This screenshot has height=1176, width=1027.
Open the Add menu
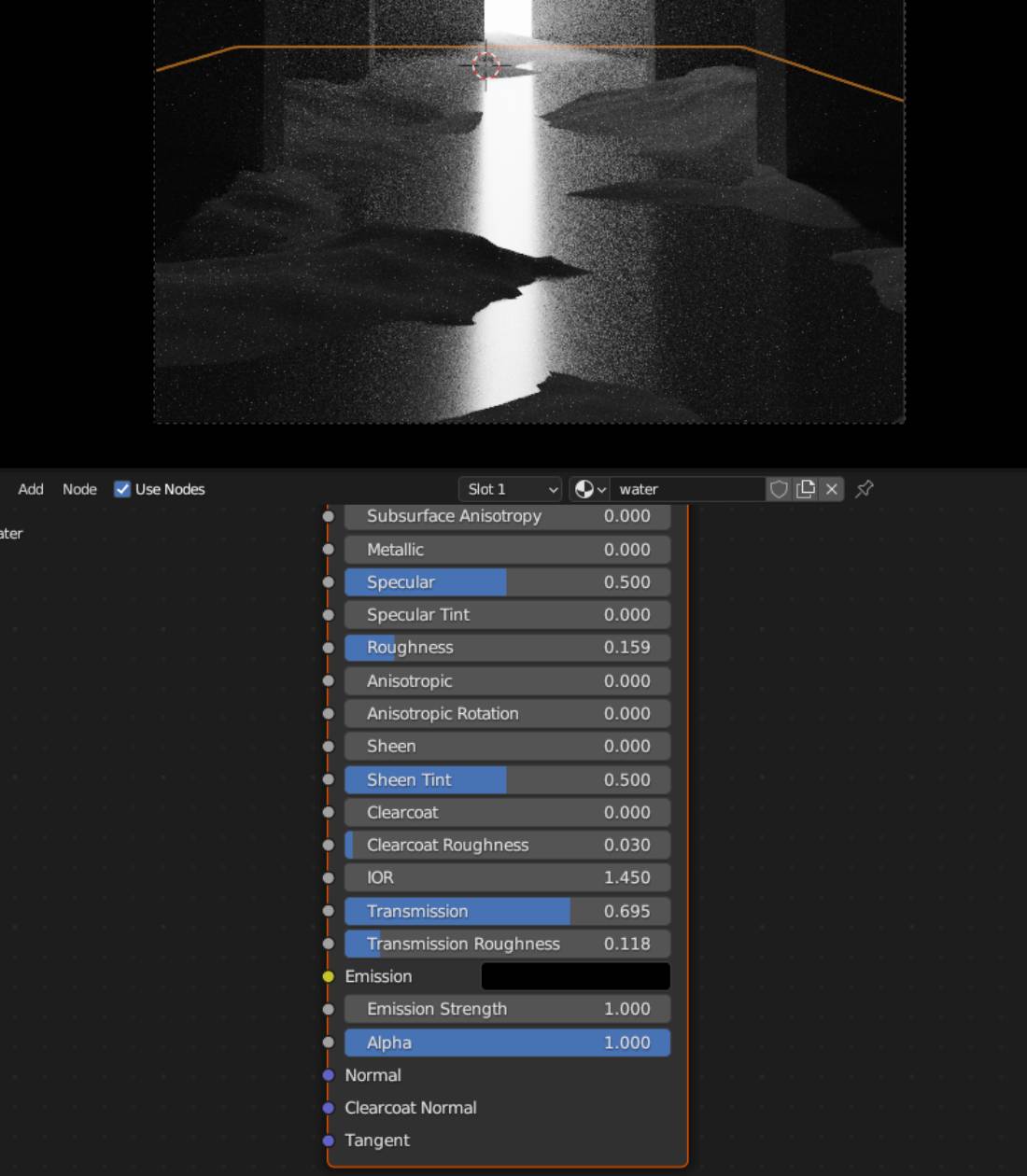pos(31,489)
